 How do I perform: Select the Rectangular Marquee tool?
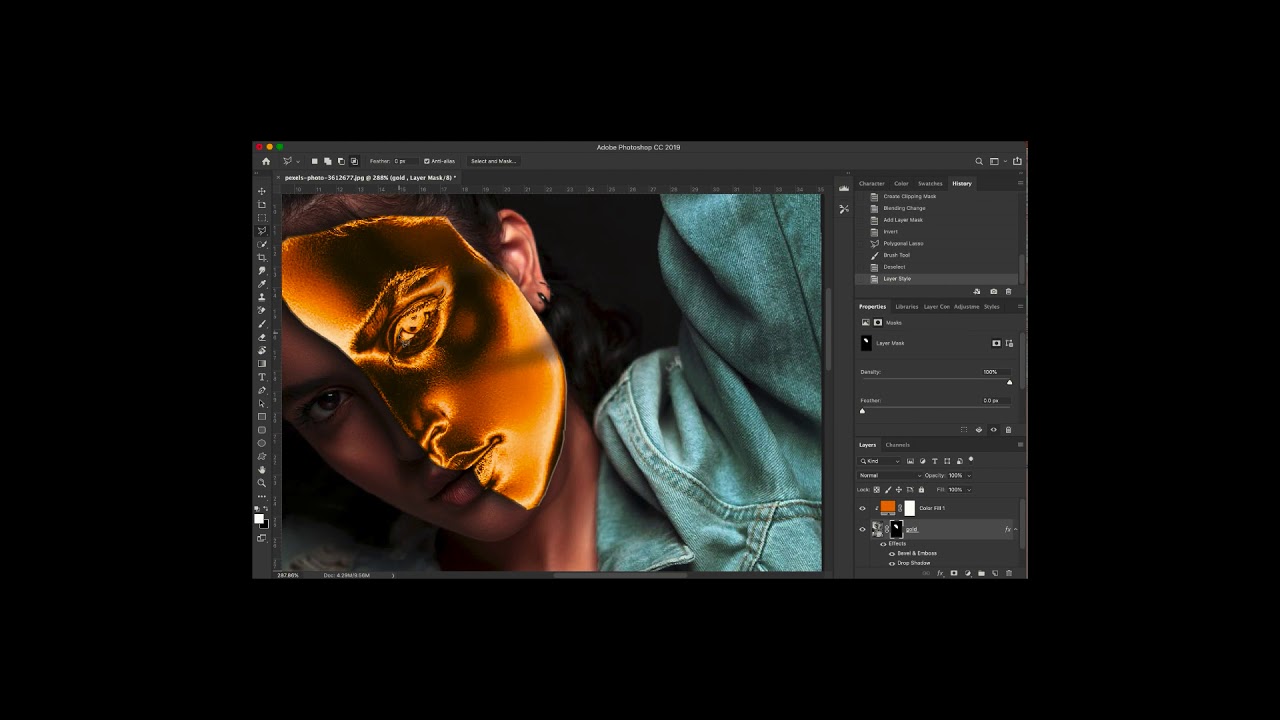(x=262, y=217)
